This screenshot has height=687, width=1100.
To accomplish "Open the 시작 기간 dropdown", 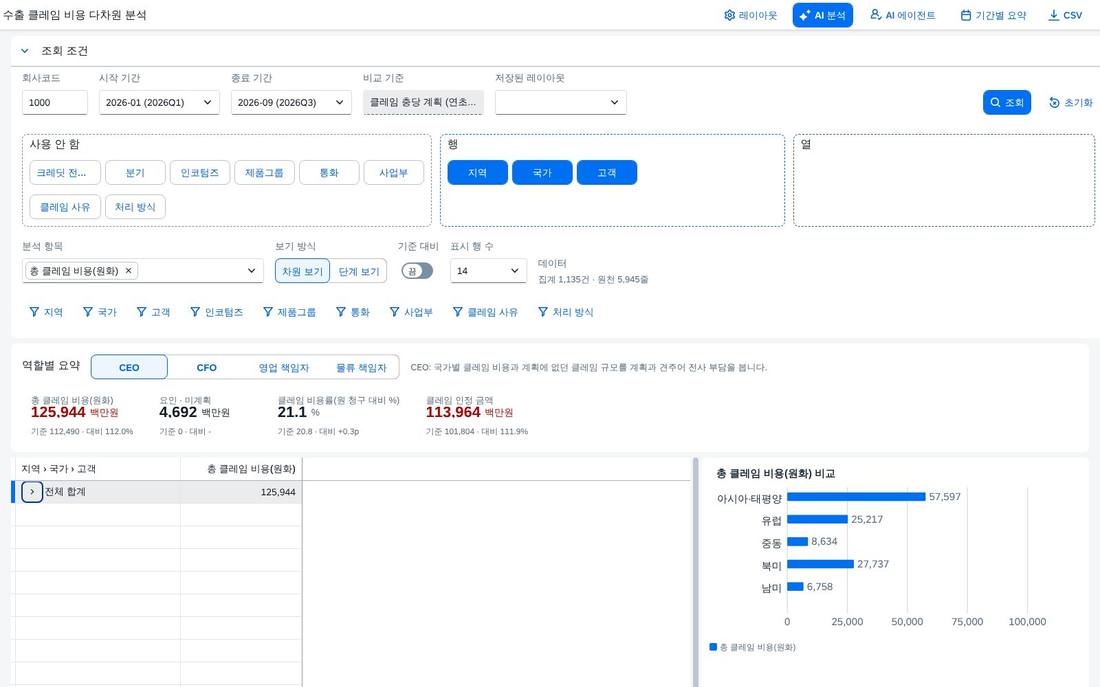I will (x=159, y=102).
